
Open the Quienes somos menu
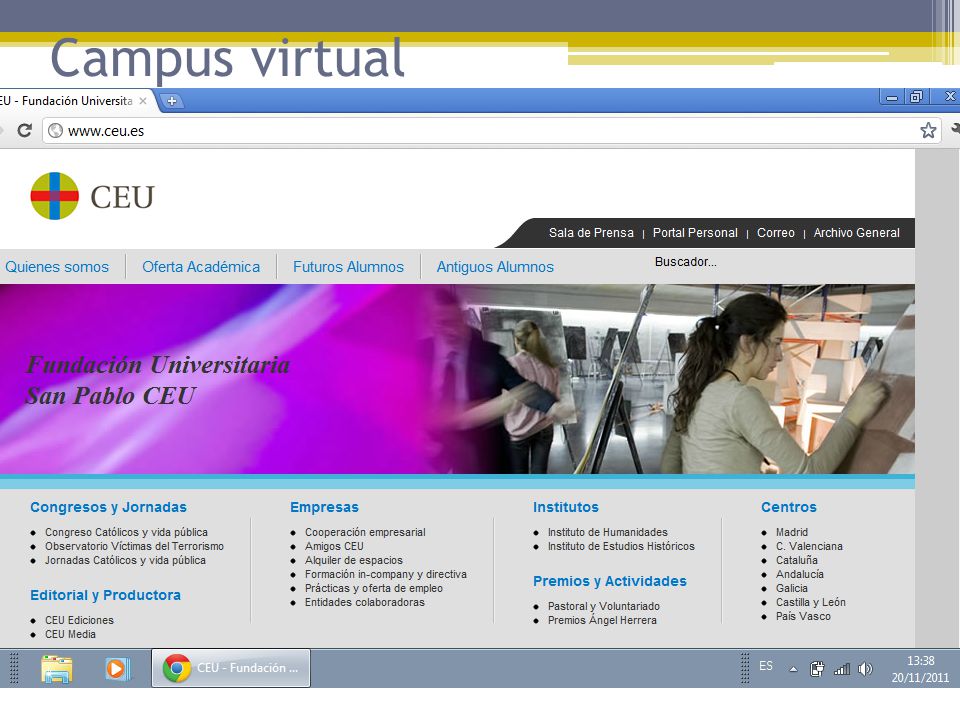click(x=57, y=267)
